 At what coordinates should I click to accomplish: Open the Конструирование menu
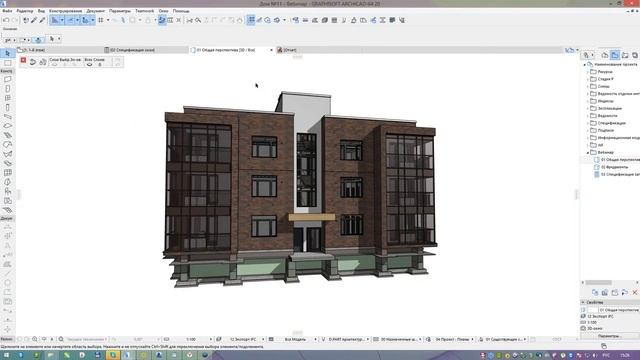coord(65,11)
